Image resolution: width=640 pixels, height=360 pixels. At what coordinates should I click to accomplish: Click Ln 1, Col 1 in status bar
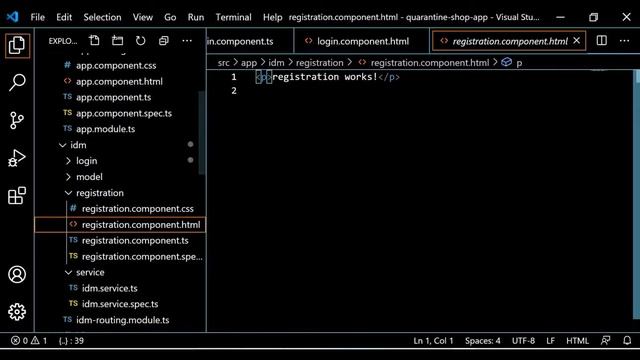click(433, 340)
